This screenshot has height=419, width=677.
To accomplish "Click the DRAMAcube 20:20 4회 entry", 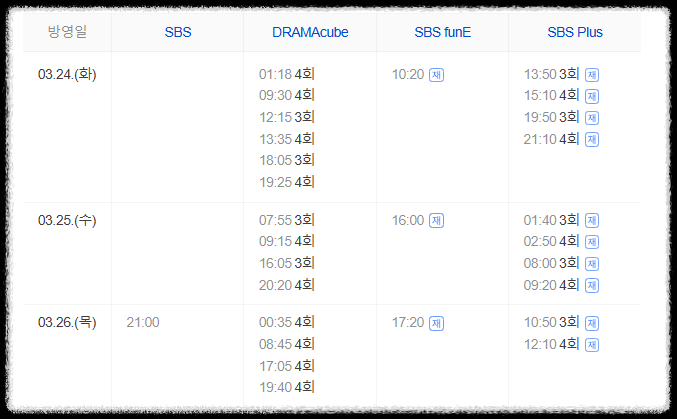I will 287,285.
